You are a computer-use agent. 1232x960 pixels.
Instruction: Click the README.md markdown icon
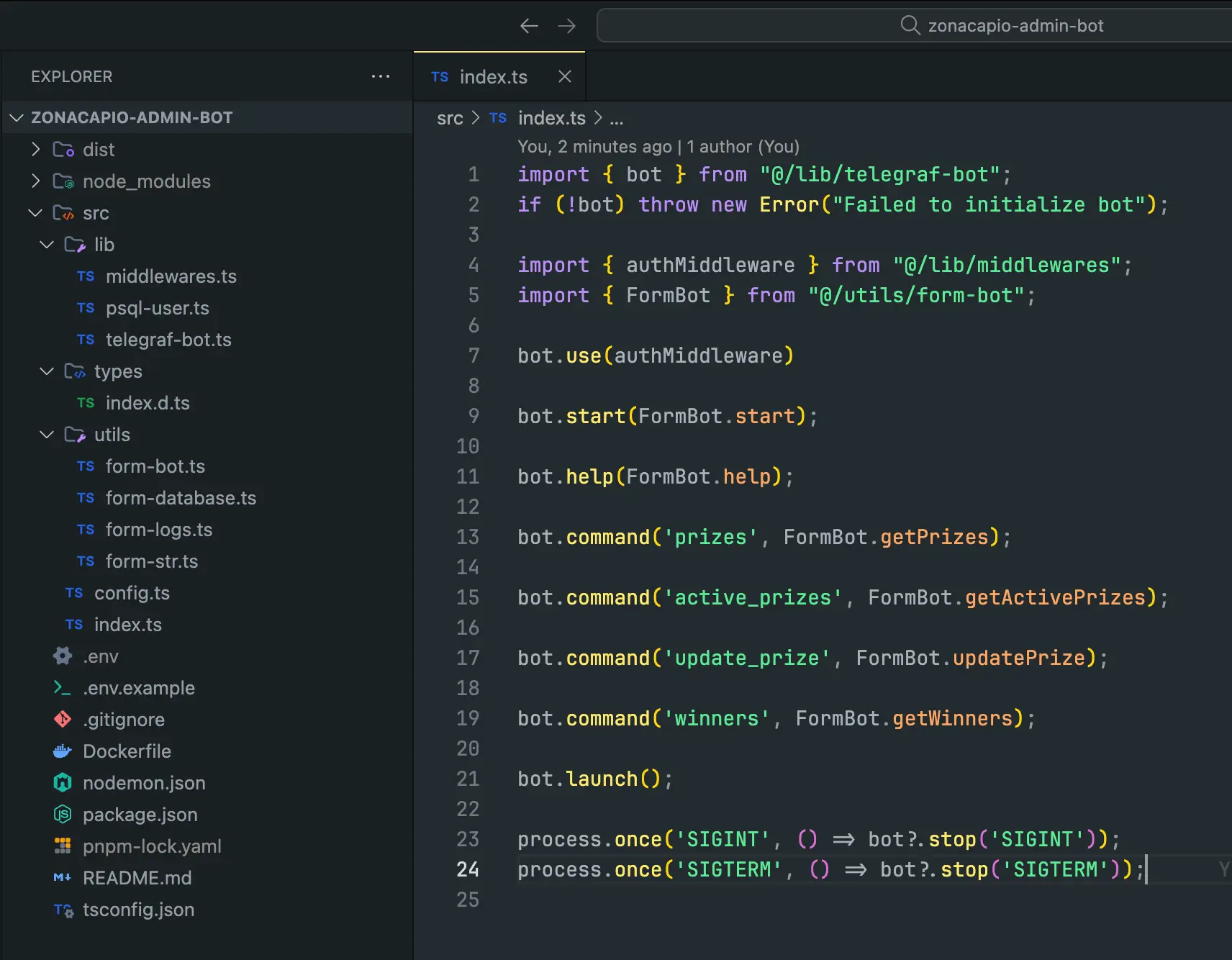63,877
